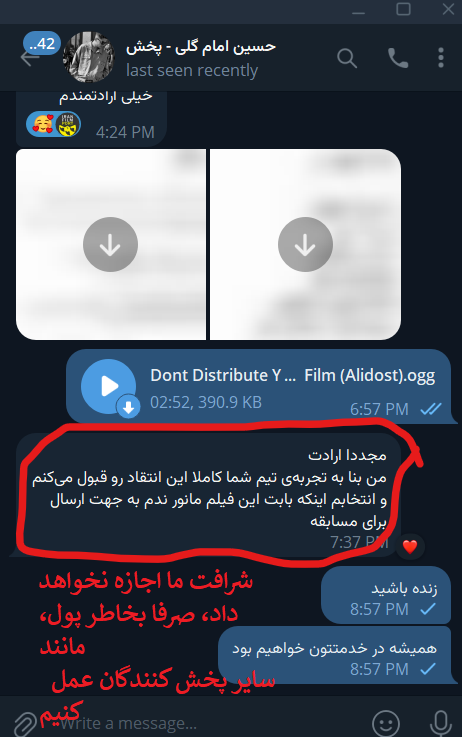Click the emoji reactions under 4:24 PM message

tap(53, 125)
